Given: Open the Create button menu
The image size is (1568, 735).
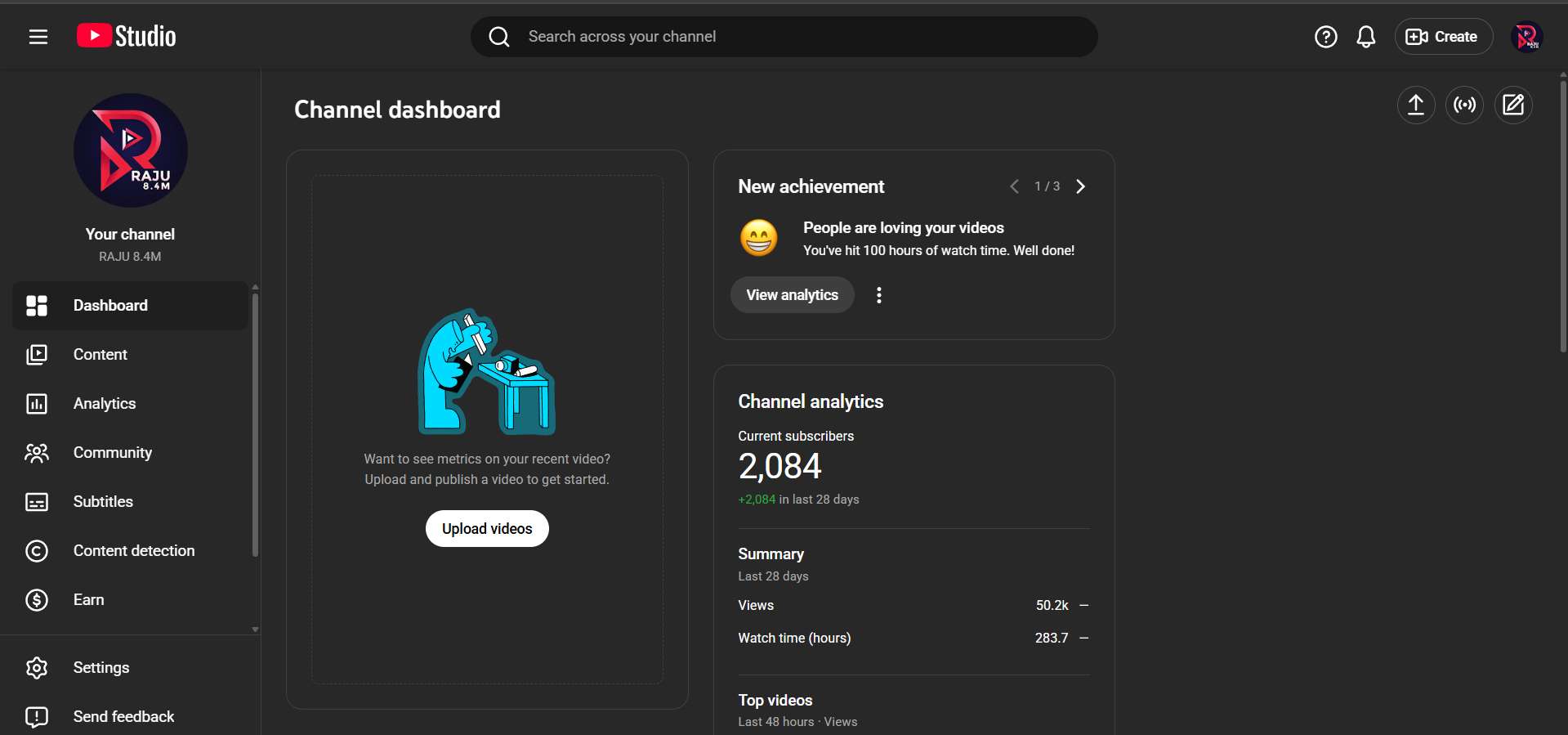Looking at the screenshot, I should (x=1443, y=37).
